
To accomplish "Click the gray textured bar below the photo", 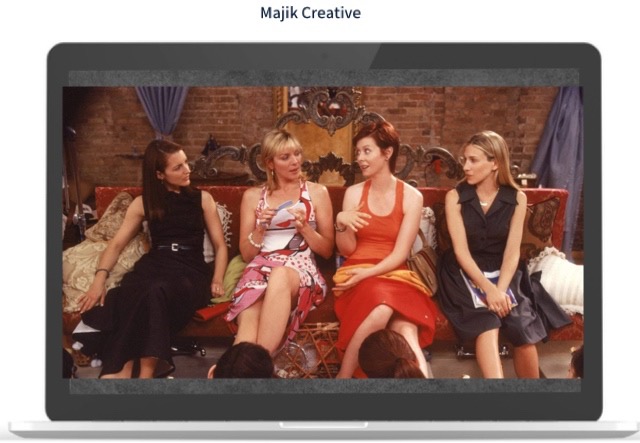I will (x=322, y=386).
